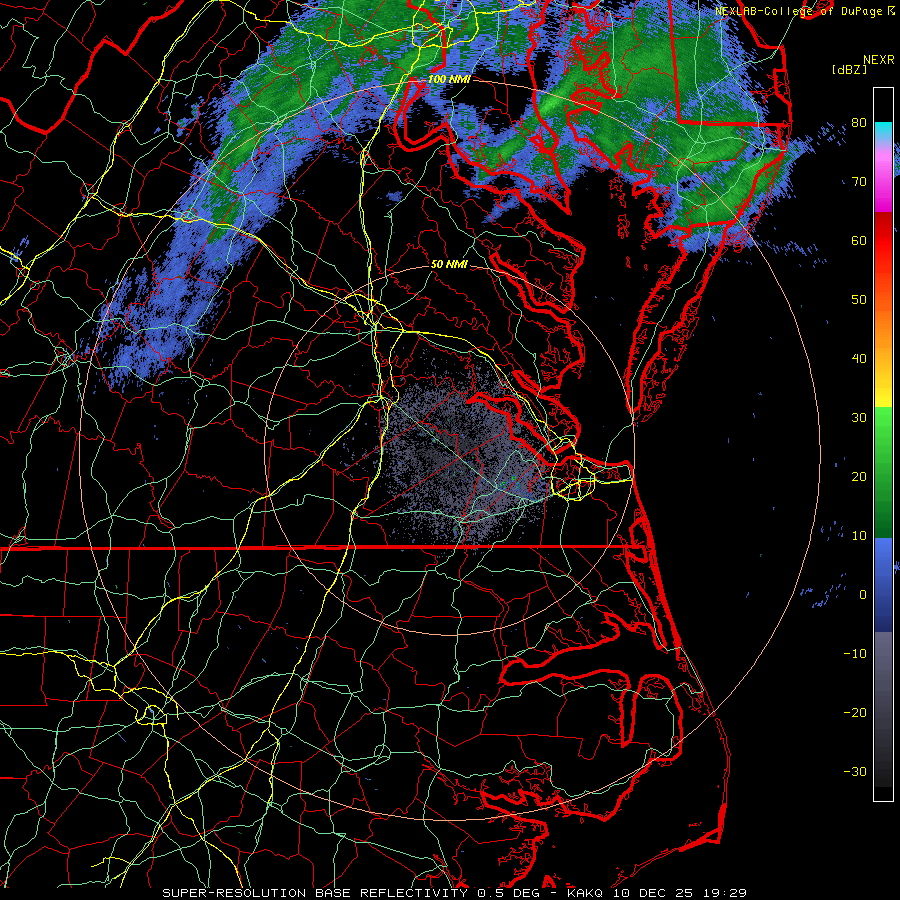Viewport: 900px width, 900px height.
Task: Click the 80 value on the dBZ scale
Action: coord(859,123)
